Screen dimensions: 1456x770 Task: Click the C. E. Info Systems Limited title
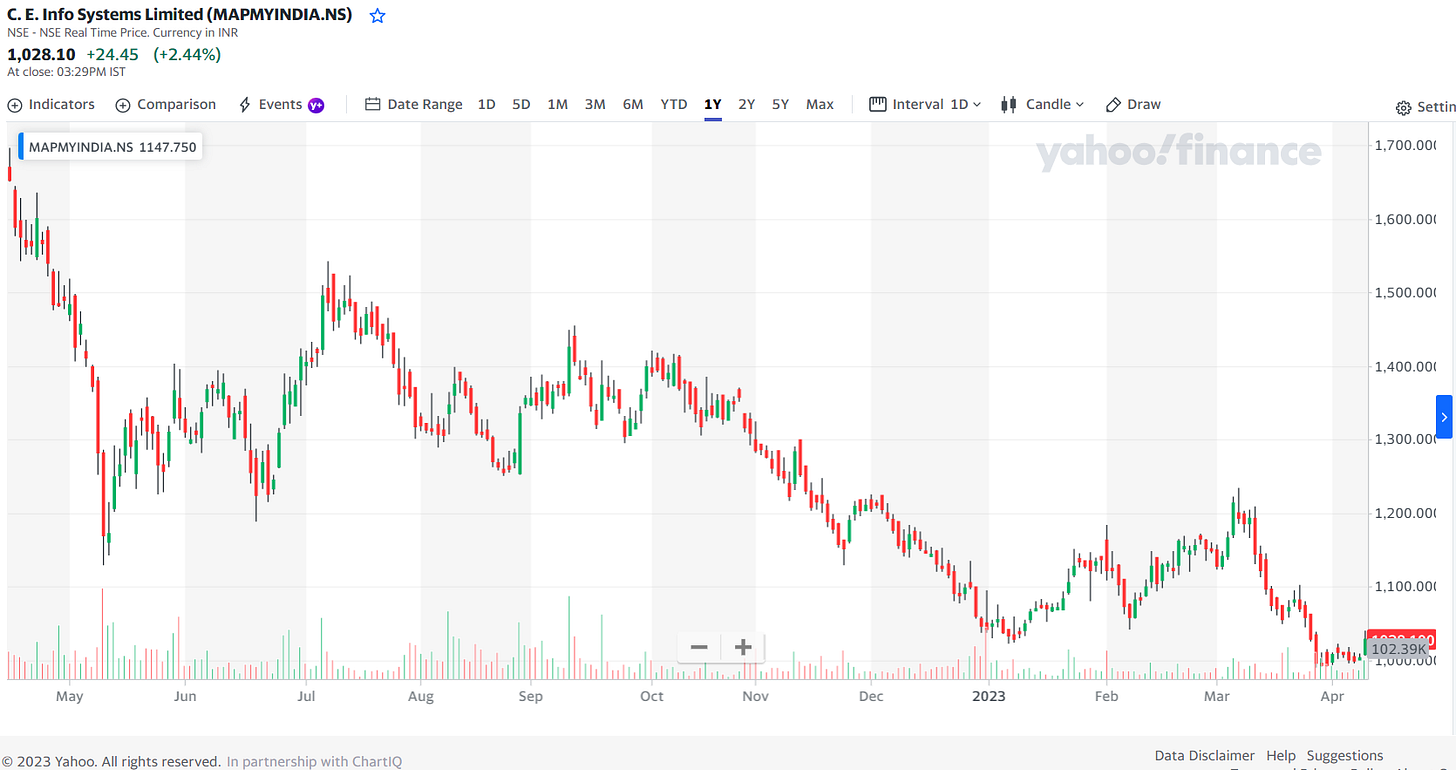pos(180,15)
